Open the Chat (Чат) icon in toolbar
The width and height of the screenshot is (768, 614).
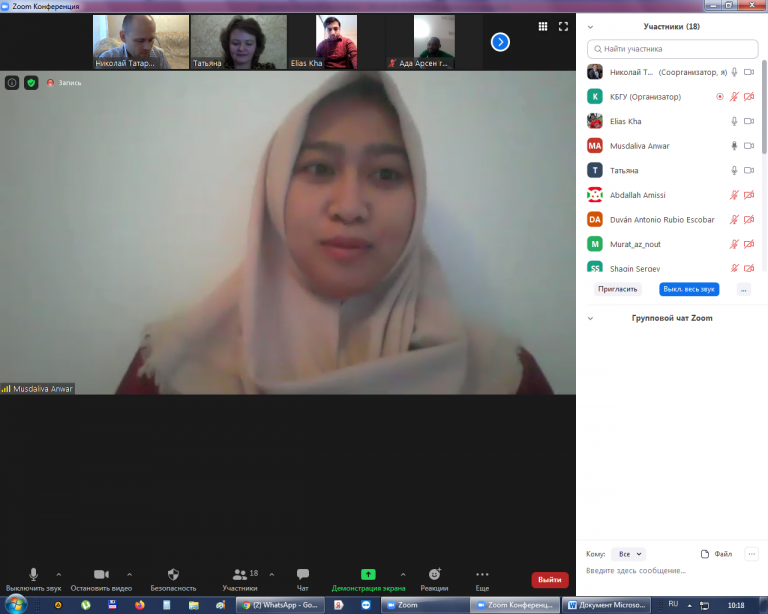coord(303,575)
